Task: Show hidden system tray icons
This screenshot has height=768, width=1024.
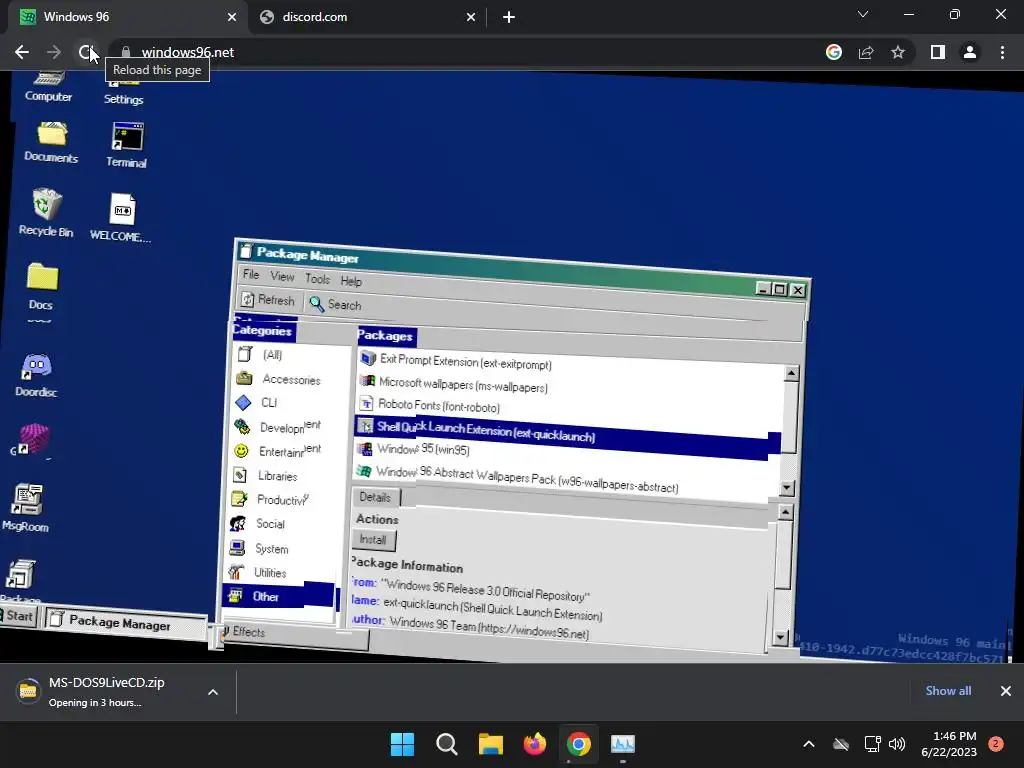Action: [x=808, y=744]
